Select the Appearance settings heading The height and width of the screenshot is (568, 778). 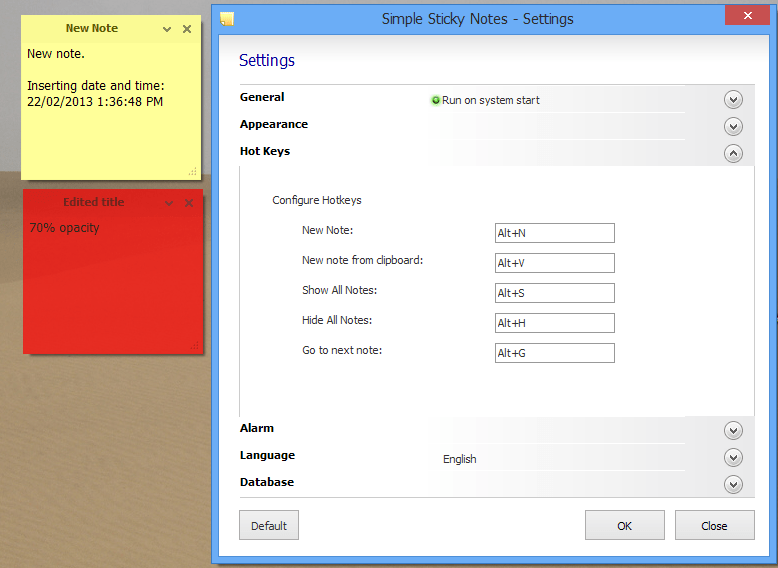point(274,125)
